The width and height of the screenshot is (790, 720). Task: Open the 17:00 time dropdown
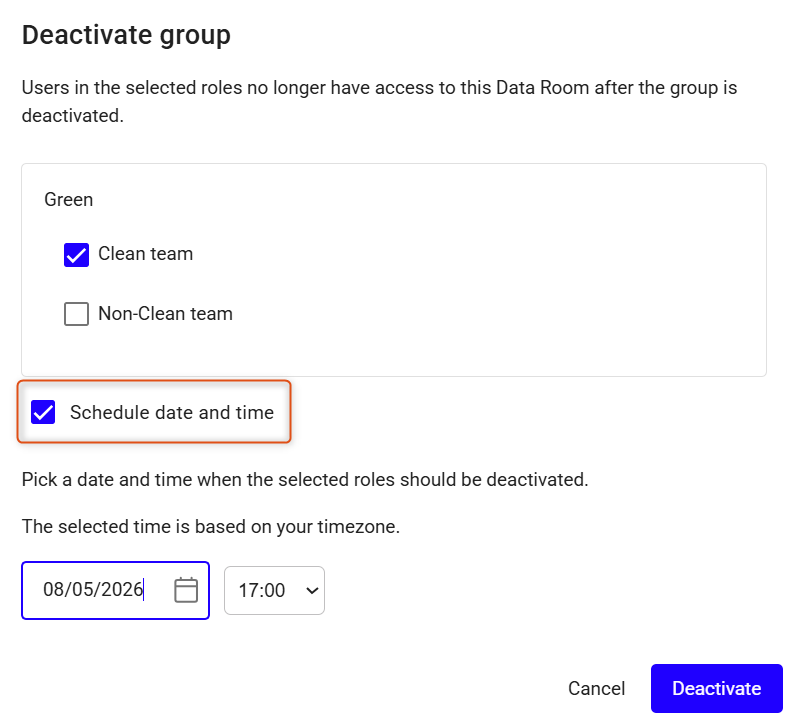[274, 591]
